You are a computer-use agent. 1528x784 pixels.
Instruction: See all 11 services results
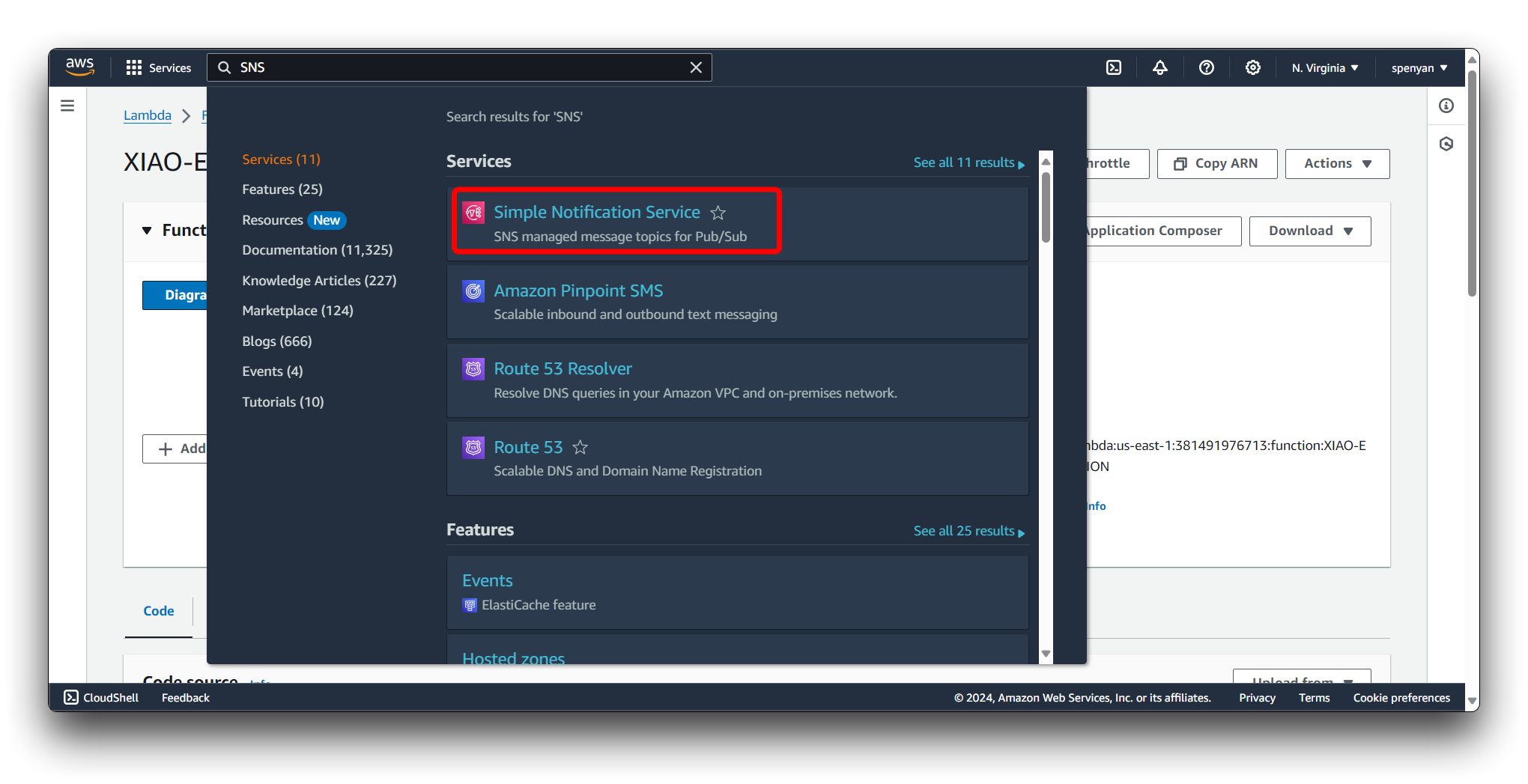click(968, 162)
